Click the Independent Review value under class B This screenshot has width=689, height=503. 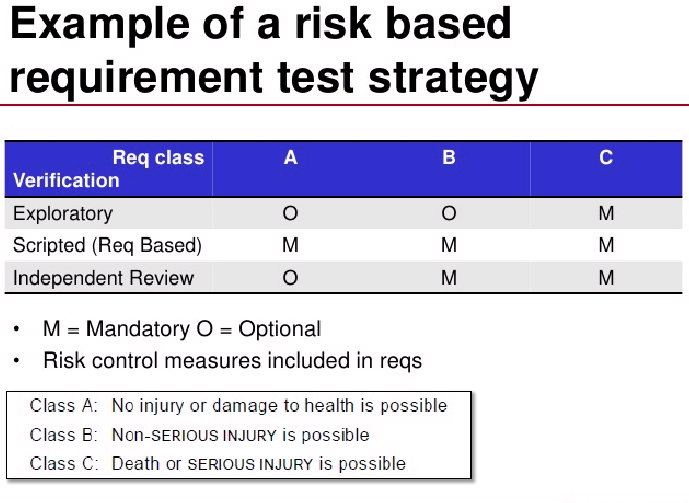449,278
